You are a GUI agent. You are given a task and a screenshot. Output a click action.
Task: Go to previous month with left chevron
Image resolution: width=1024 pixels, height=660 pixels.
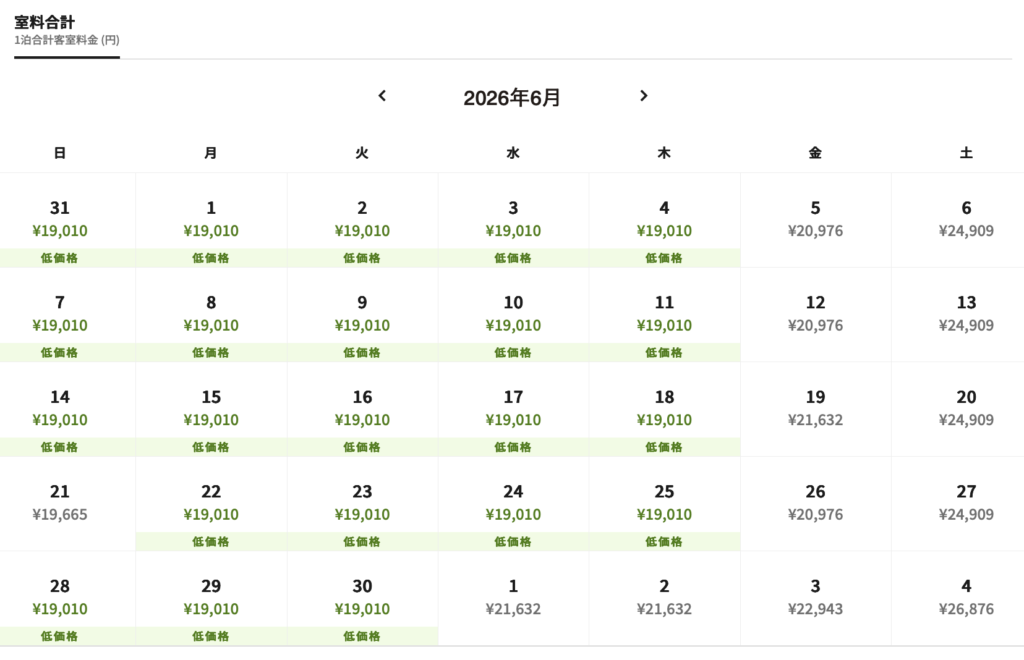pyautogui.click(x=382, y=96)
